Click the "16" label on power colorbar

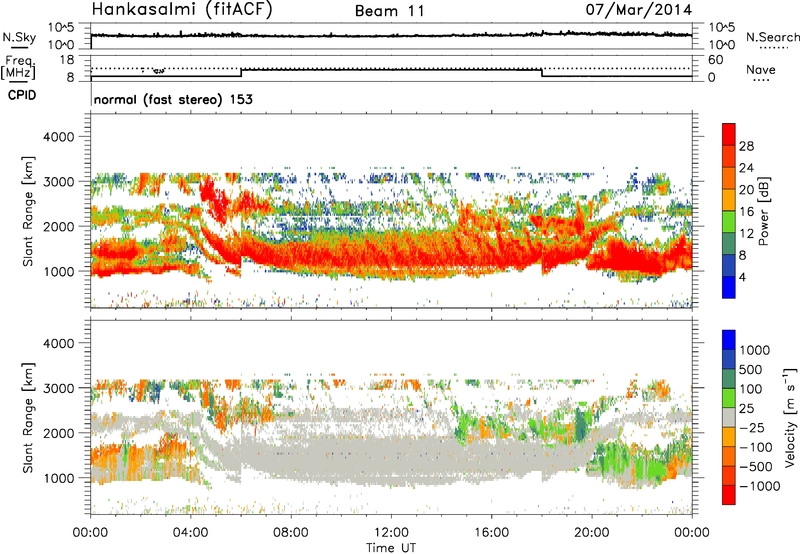(x=746, y=212)
